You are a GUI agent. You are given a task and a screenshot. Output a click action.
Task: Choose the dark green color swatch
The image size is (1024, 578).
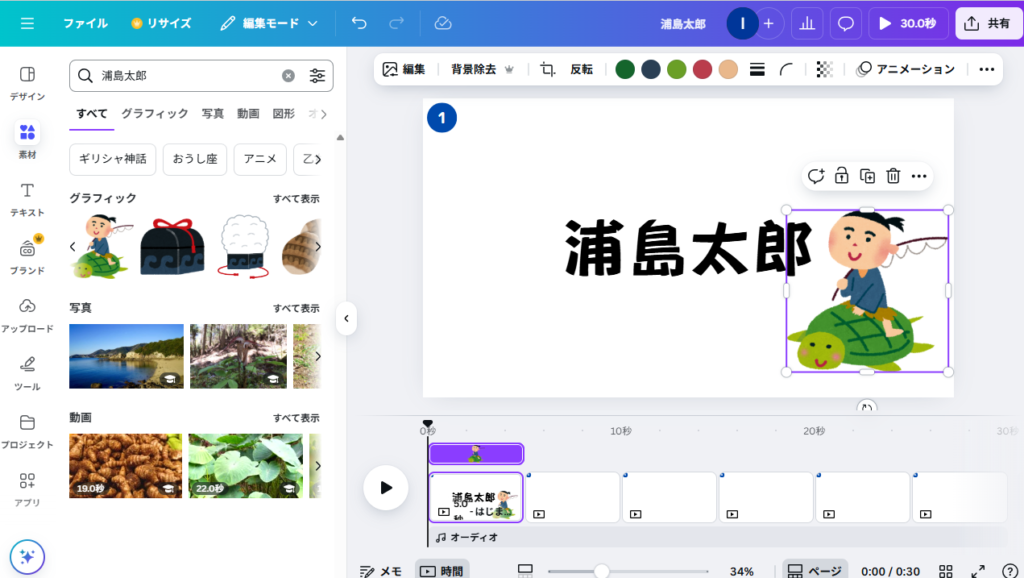625,69
